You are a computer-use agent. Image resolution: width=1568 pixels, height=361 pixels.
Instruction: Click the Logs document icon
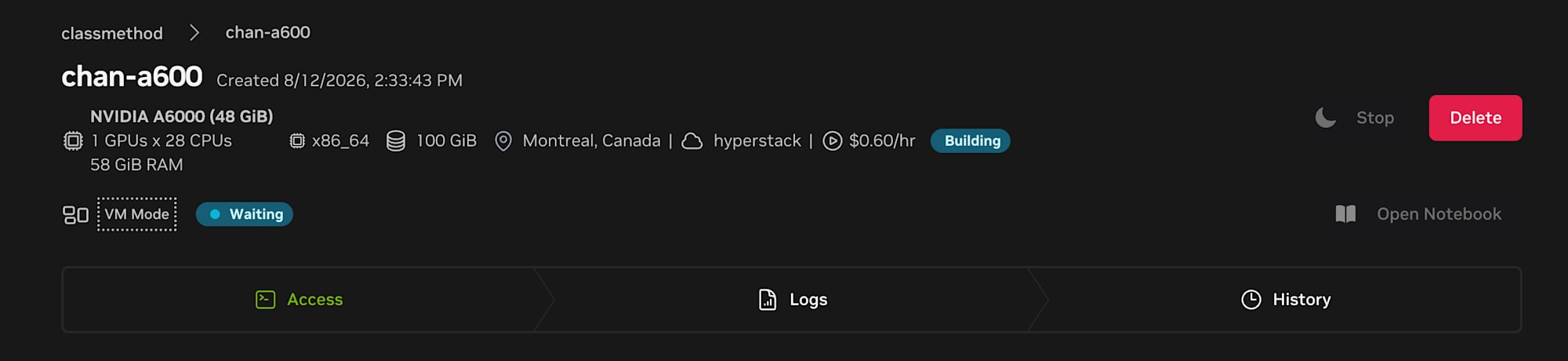[768, 300]
